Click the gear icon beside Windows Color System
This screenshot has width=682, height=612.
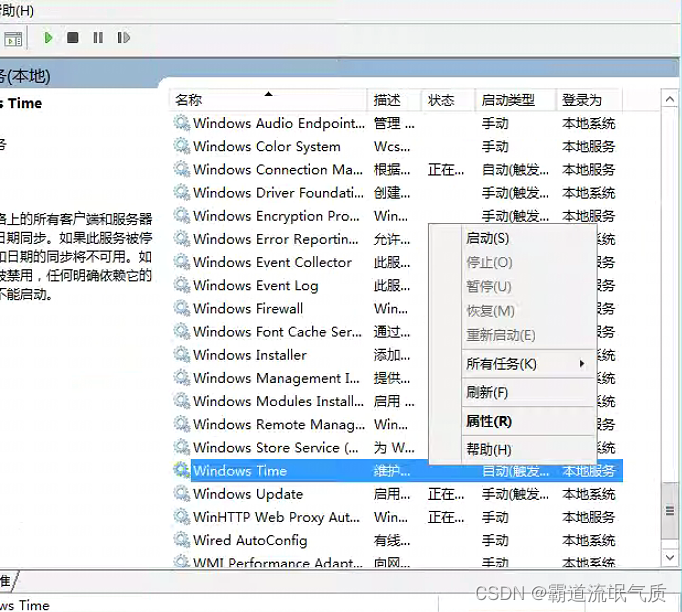coord(181,146)
